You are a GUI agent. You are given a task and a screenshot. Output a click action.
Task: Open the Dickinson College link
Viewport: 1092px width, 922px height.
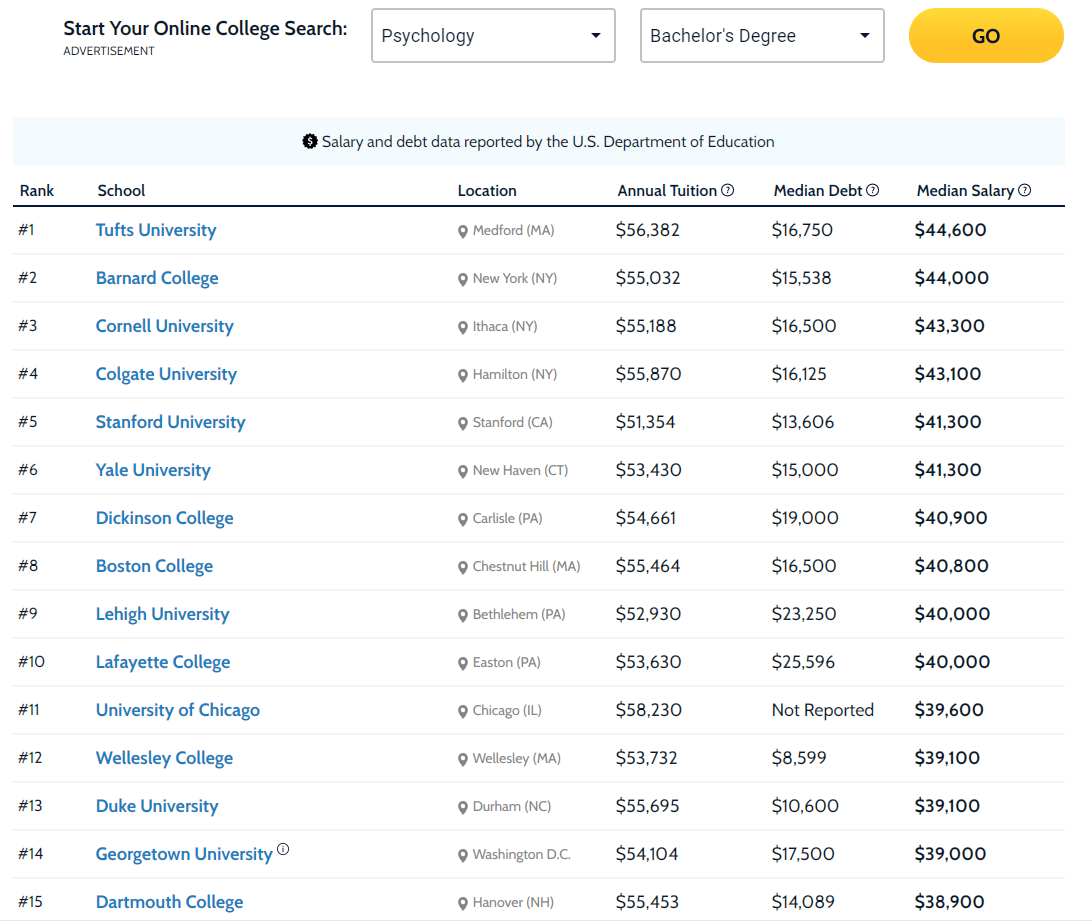164,518
